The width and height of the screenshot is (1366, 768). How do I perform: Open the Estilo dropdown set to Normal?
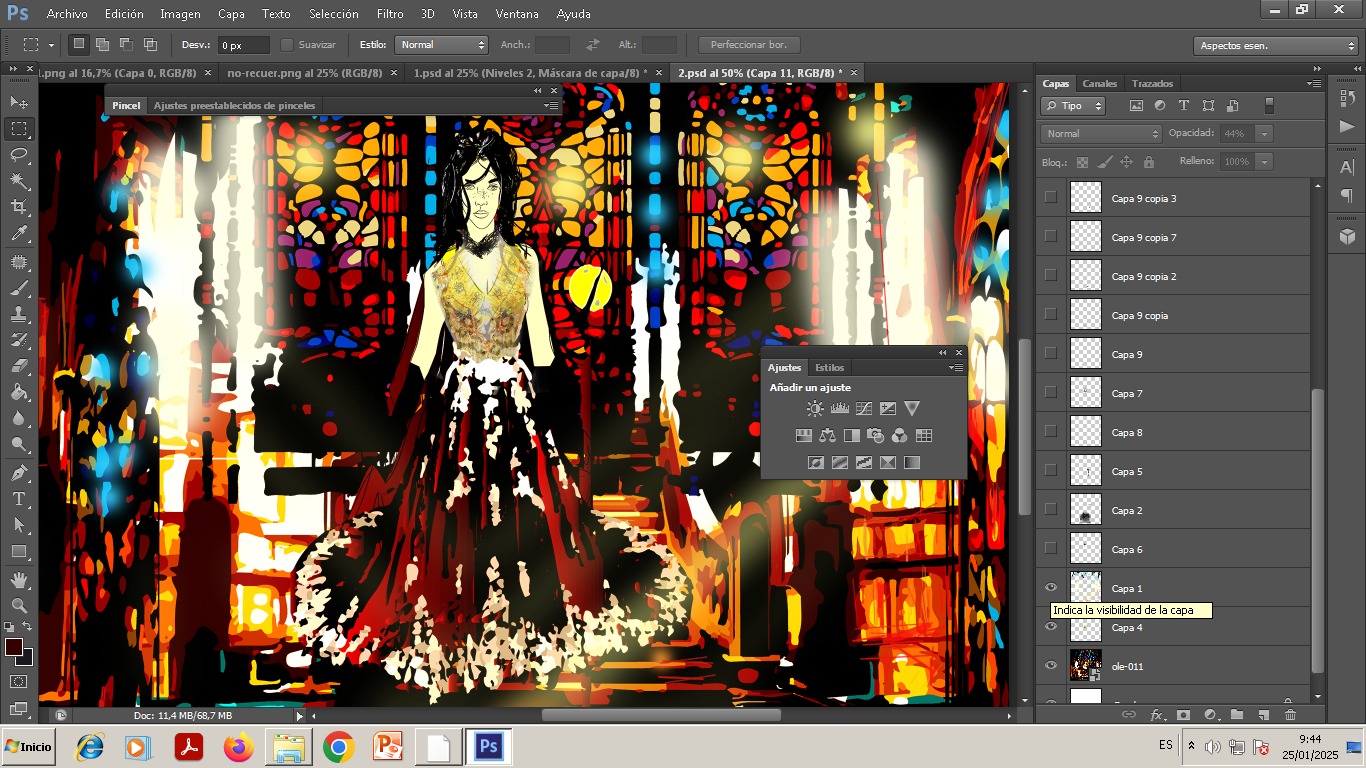441,45
